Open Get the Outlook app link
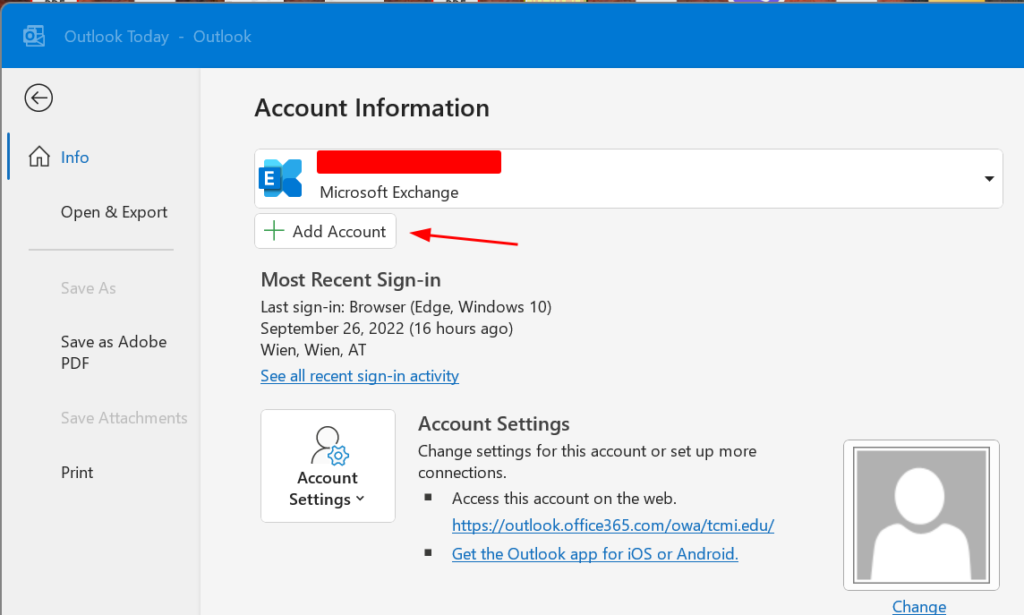 coord(595,554)
